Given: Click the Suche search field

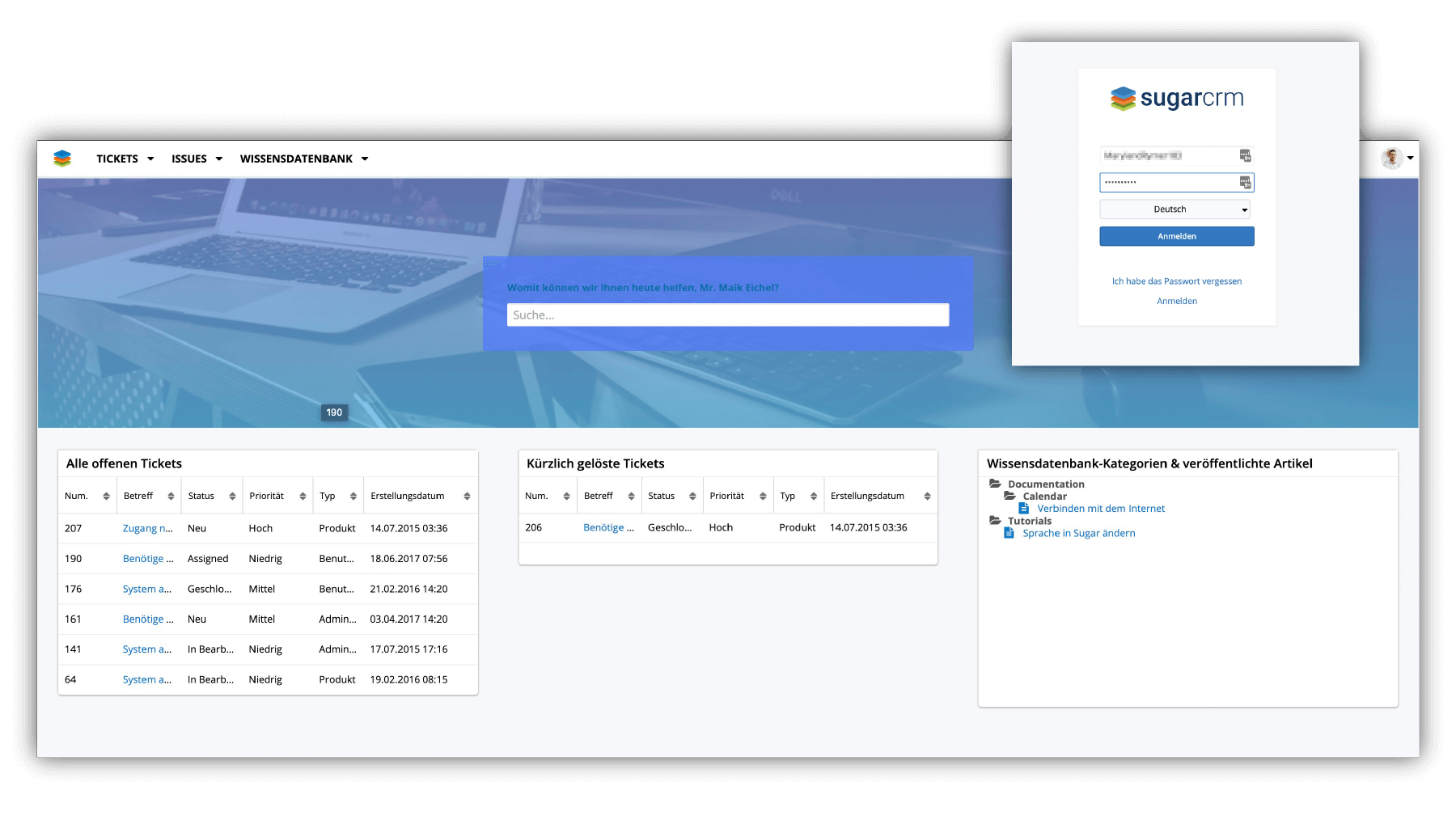Looking at the screenshot, I should point(727,315).
